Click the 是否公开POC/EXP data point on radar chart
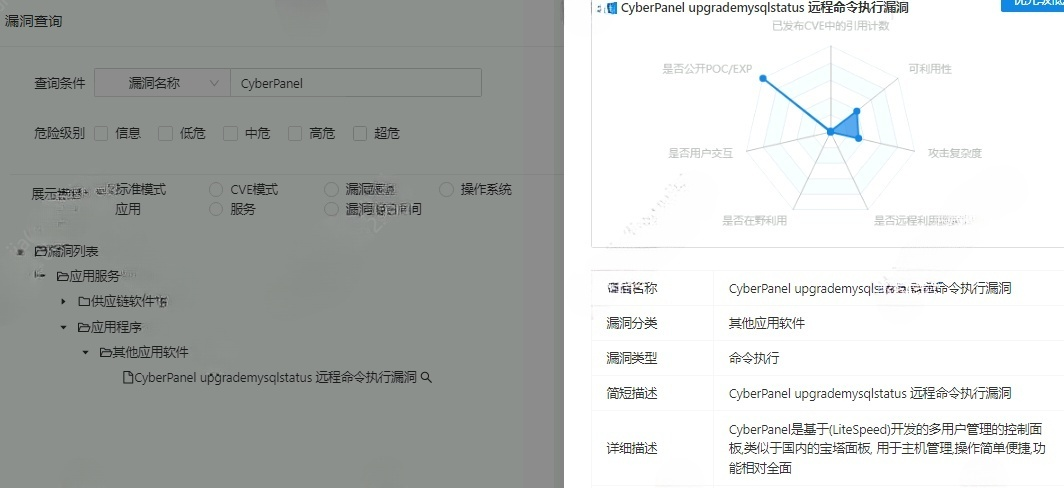 tap(762, 78)
